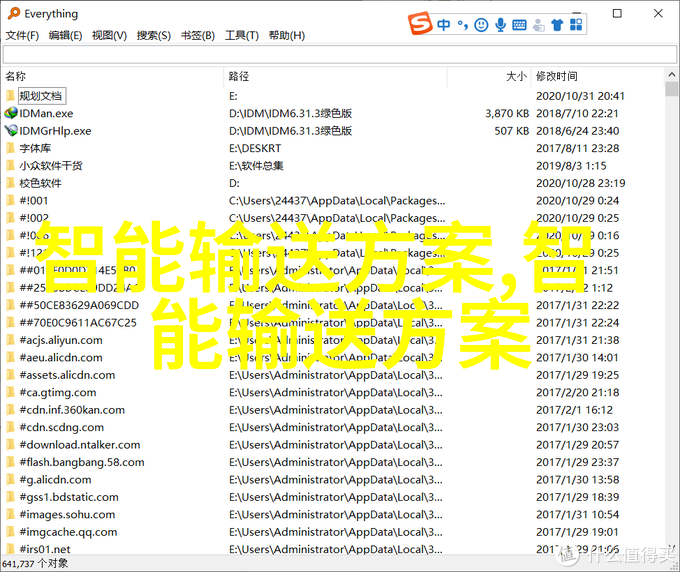The height and width of the screenshot is (572, 680).
Task: Click the 3,870 KB size cell
Action: (507, 113)
